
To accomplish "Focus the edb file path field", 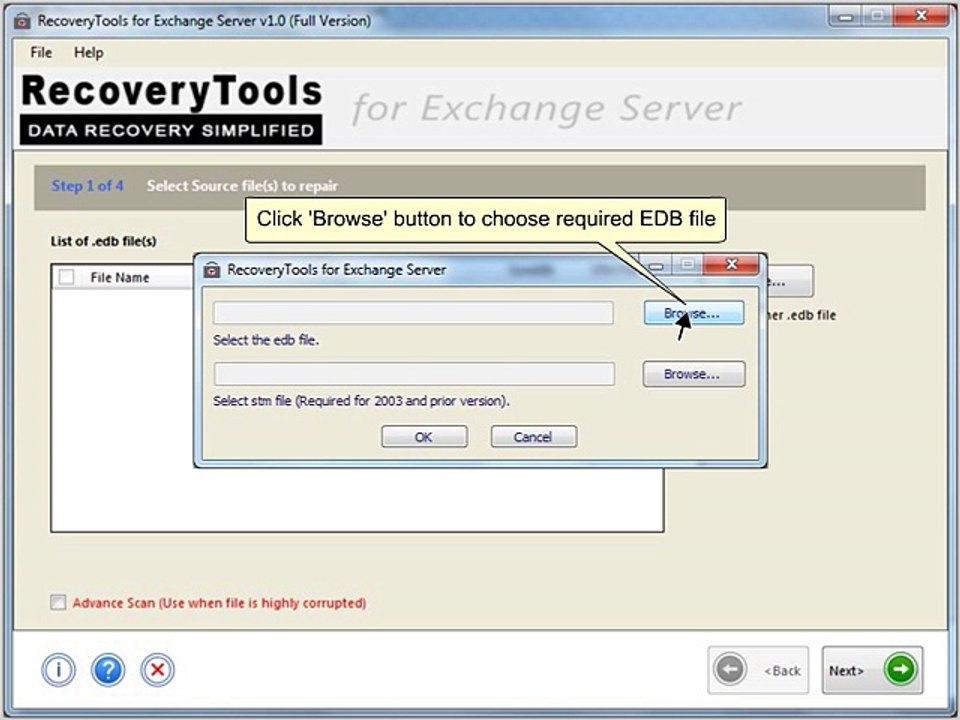I will 413,313.
